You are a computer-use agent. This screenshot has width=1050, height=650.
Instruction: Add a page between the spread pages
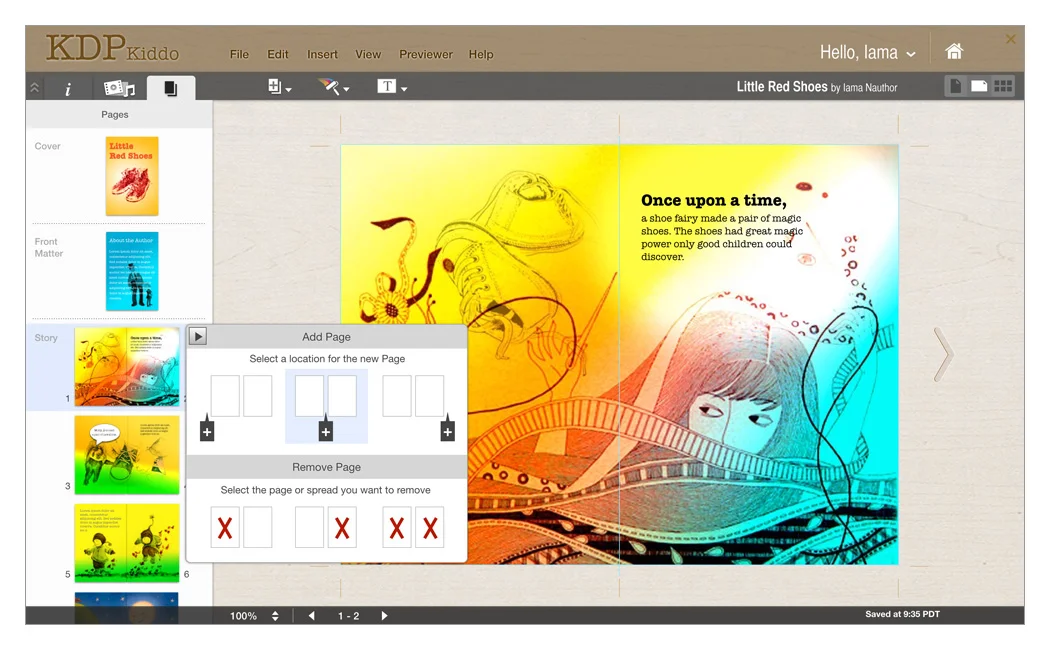click(325, 431)
